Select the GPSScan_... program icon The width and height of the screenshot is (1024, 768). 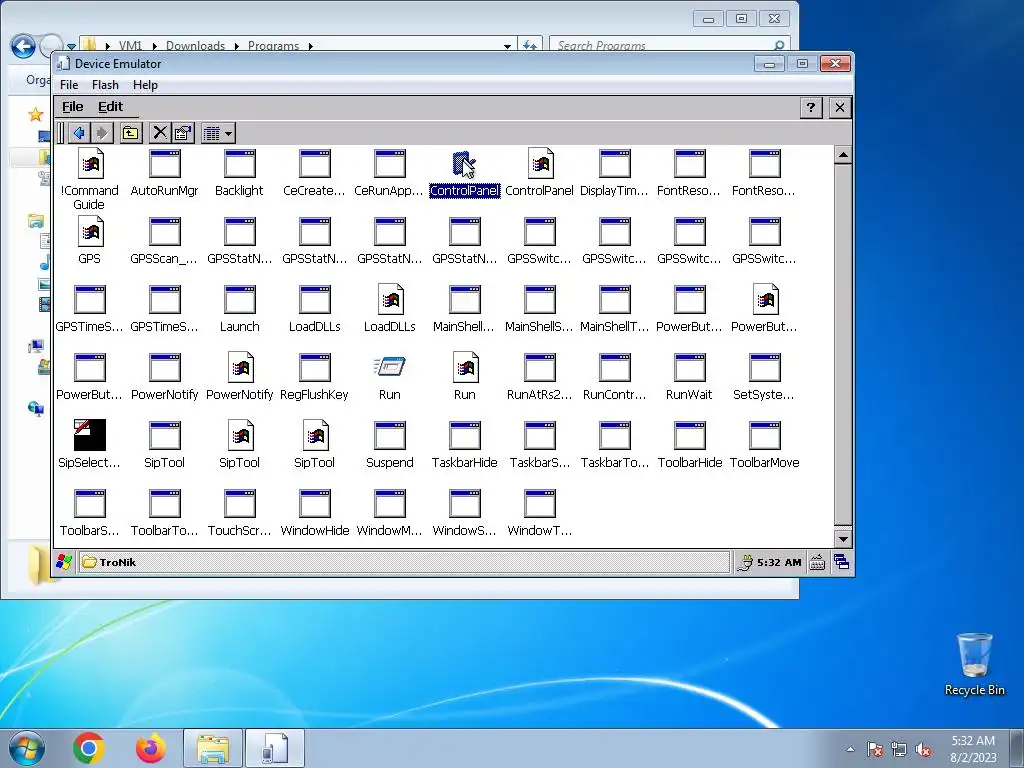pyautogui.click(x=165, y=232)
